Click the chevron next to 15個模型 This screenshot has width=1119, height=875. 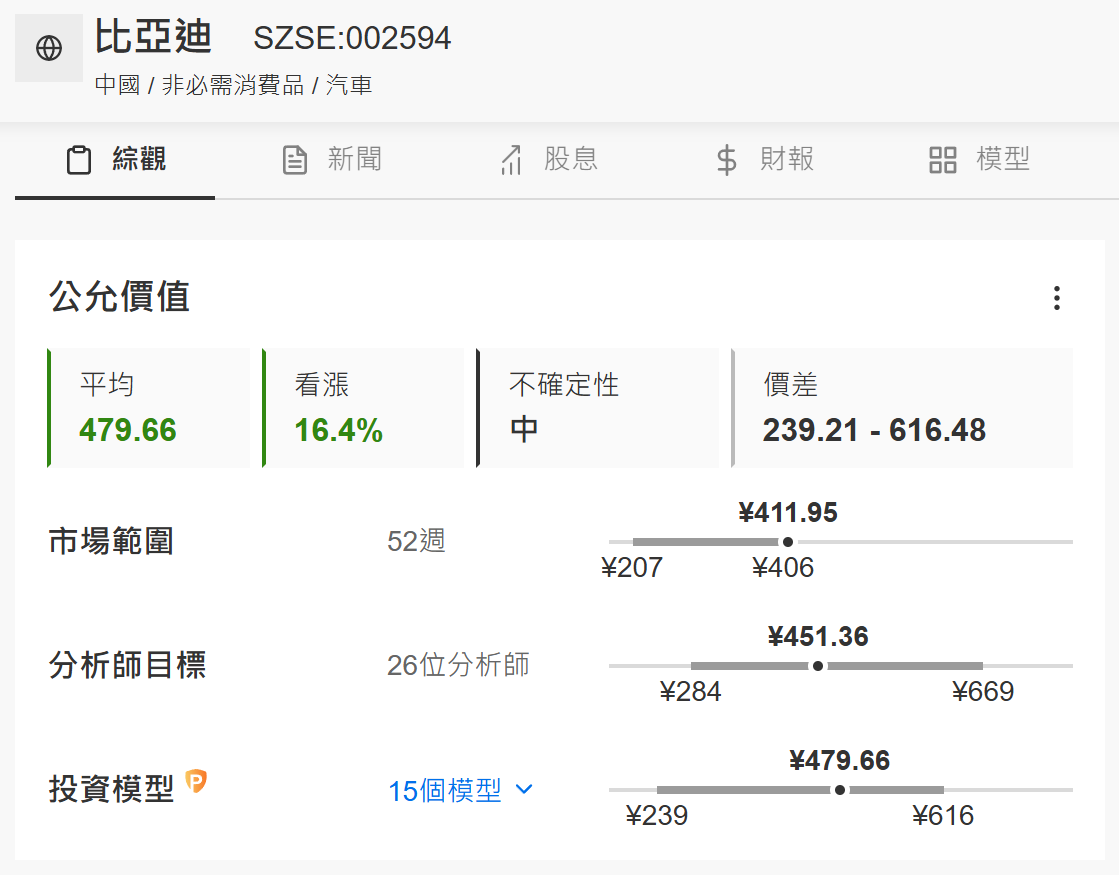coord(524,789)
